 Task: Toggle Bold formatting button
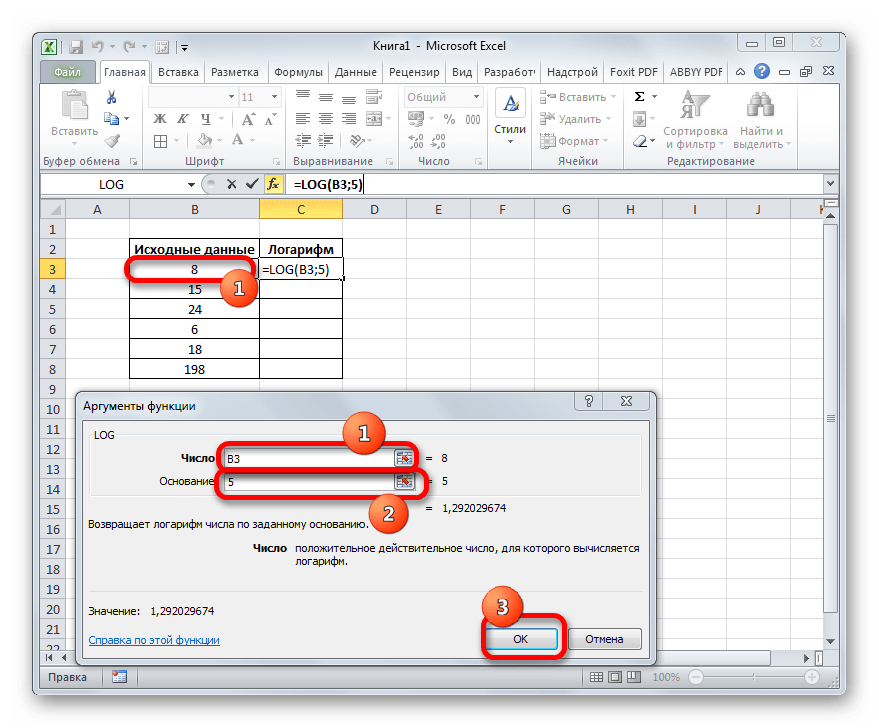pos(158,119)
